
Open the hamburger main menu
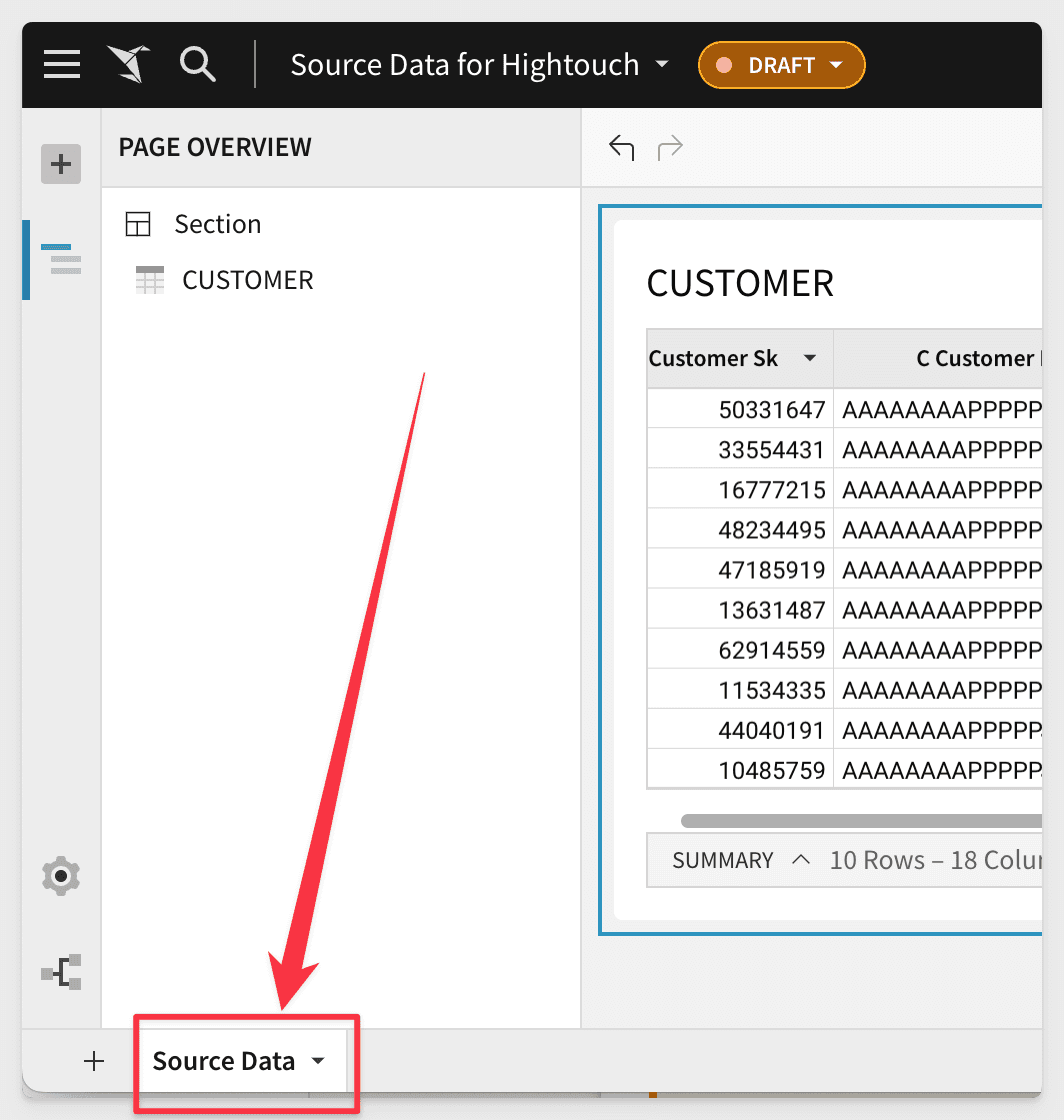[x=62, y=65]
